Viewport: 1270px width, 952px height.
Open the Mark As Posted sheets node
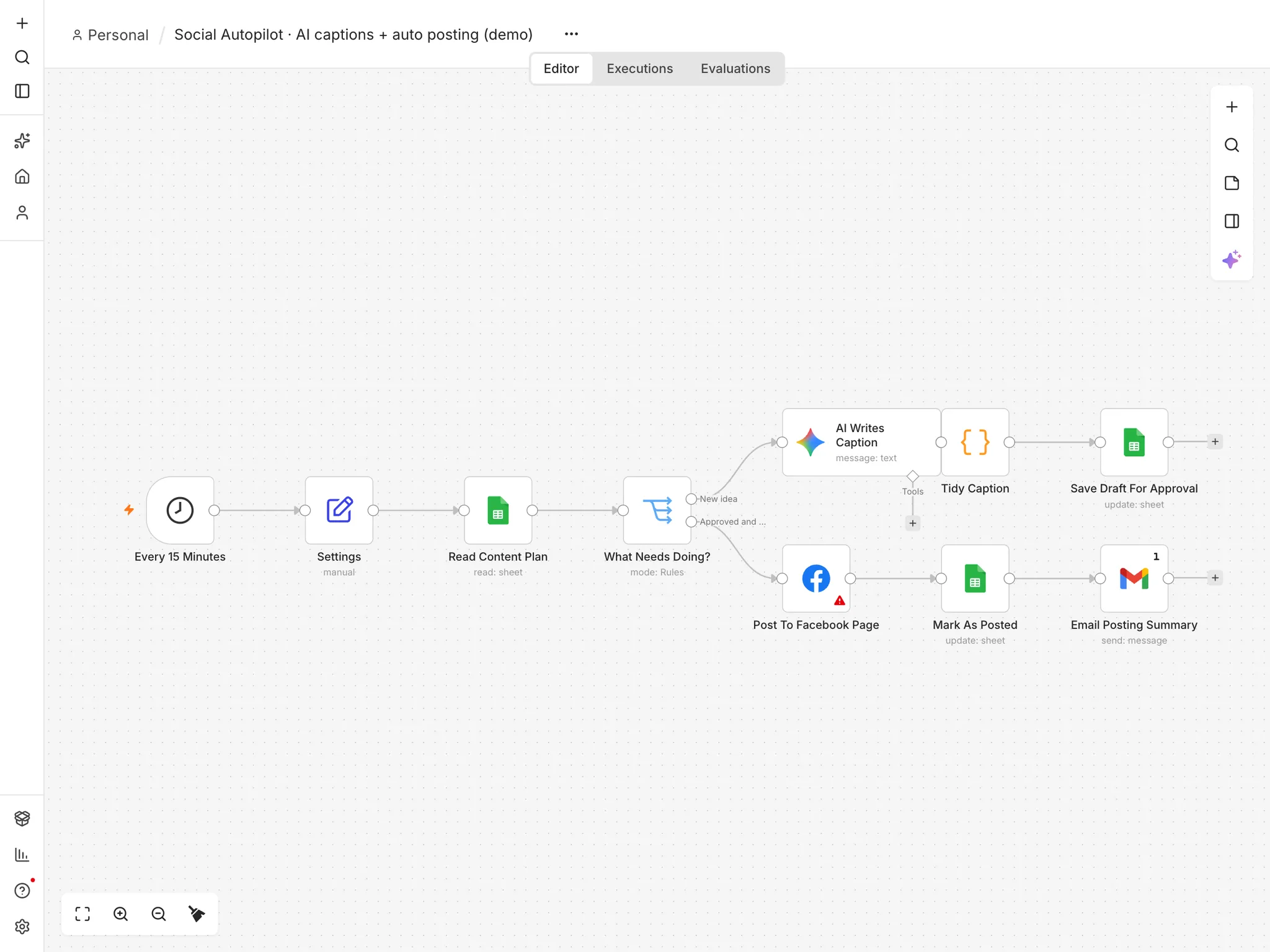975,578
